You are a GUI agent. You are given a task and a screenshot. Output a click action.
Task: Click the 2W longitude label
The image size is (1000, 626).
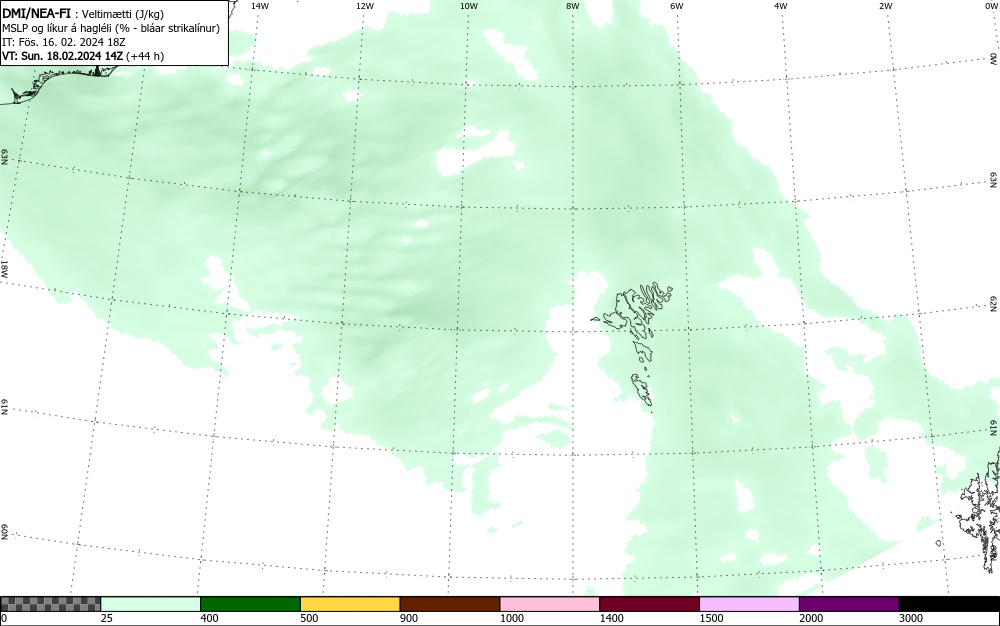pos(885,6)
